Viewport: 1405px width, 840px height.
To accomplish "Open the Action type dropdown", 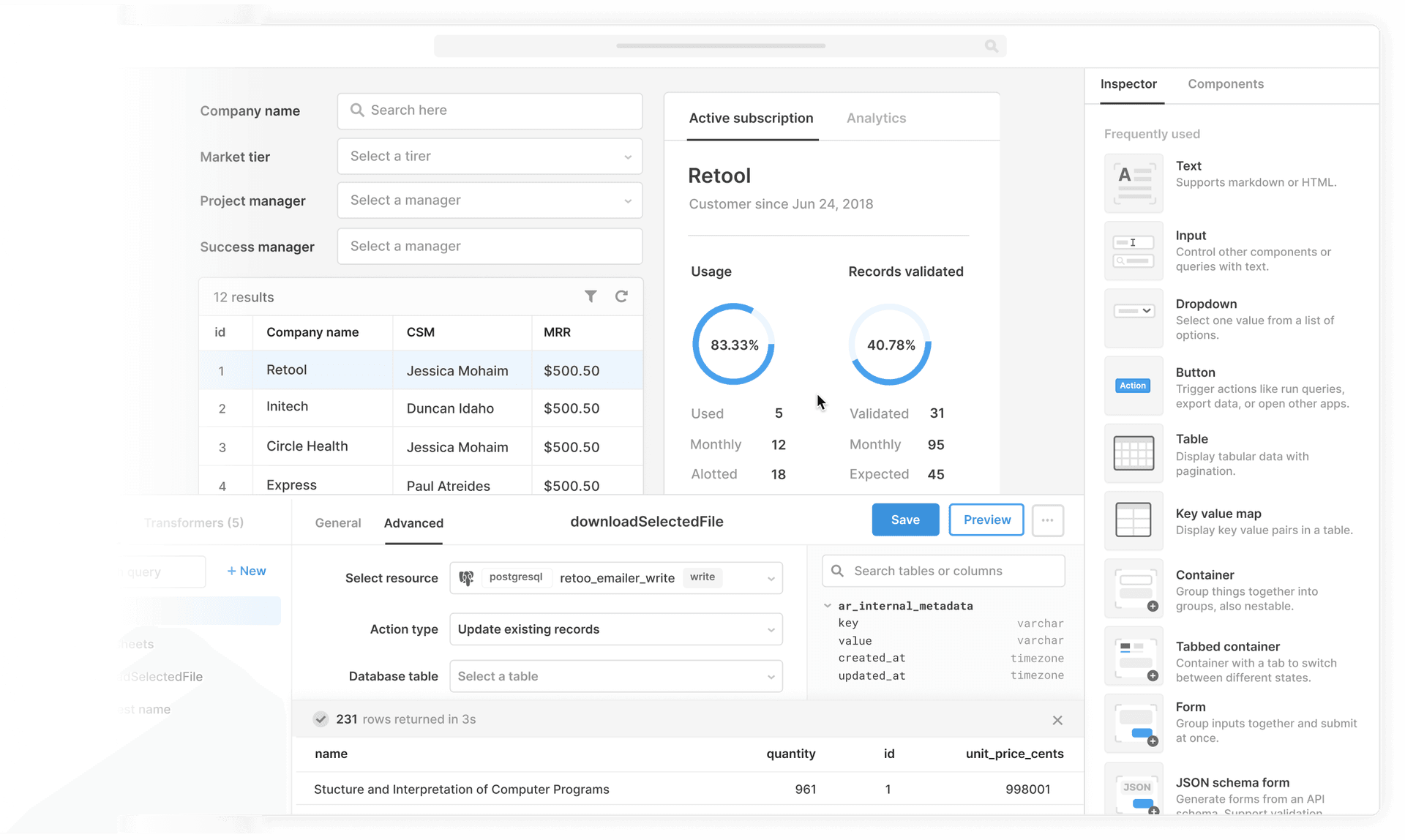I will [x=616, y=629].
